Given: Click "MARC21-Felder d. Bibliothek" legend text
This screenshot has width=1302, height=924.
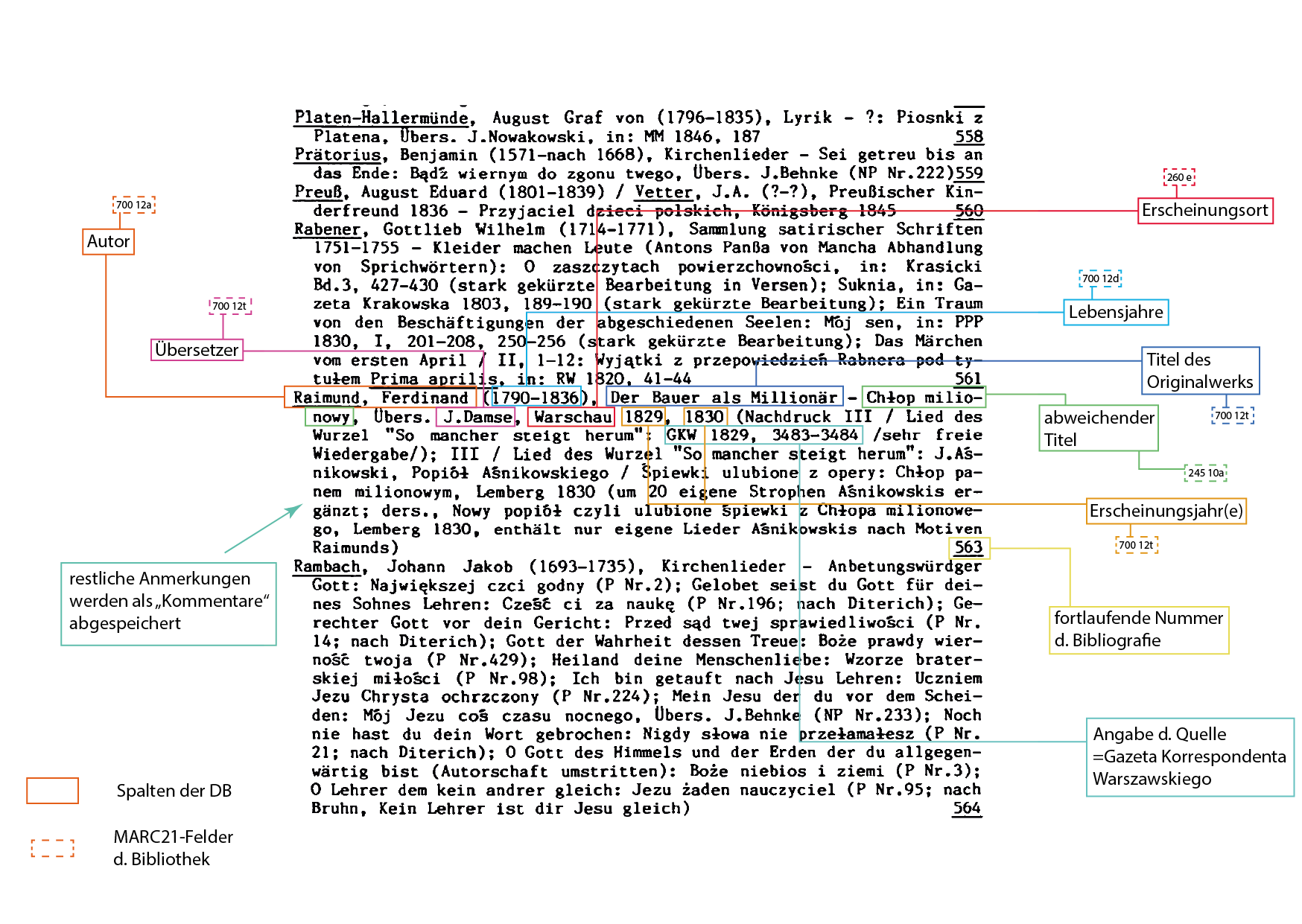Looking at the screenshot, I should pyautogui.click(x=173, y=848).
